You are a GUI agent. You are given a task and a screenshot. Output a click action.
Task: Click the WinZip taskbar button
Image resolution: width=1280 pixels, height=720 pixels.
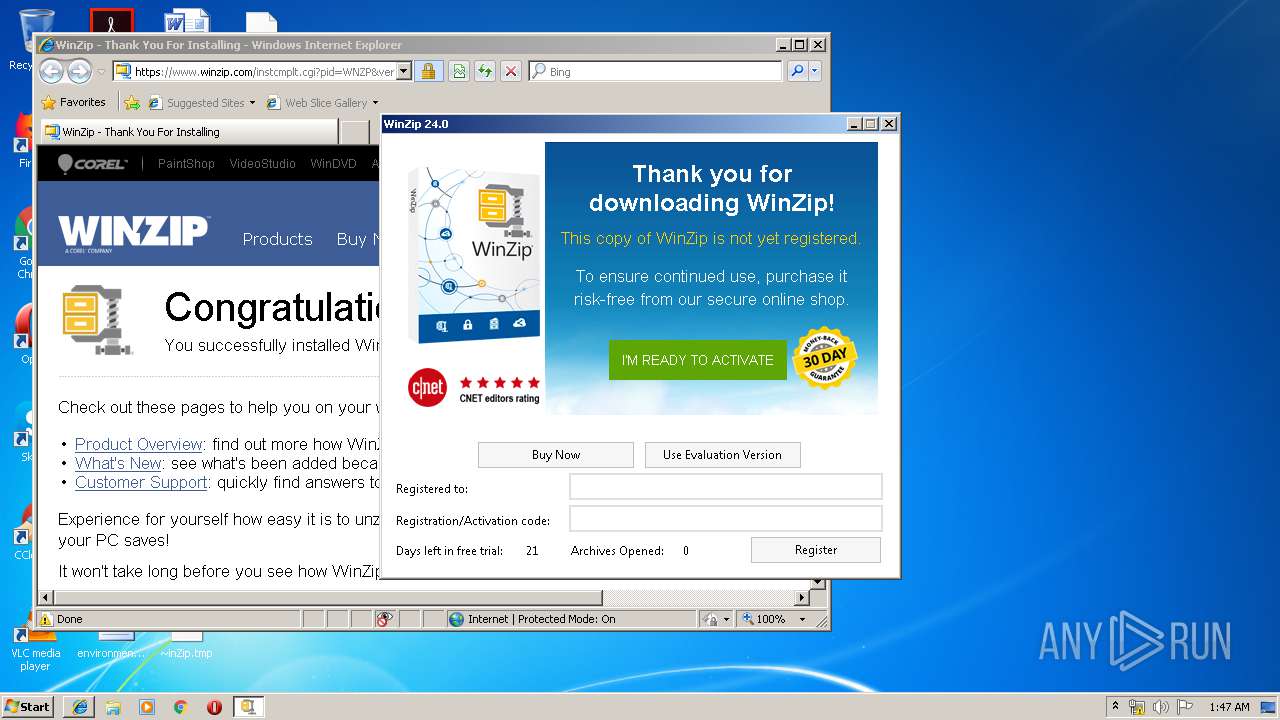tap(248, 707)
